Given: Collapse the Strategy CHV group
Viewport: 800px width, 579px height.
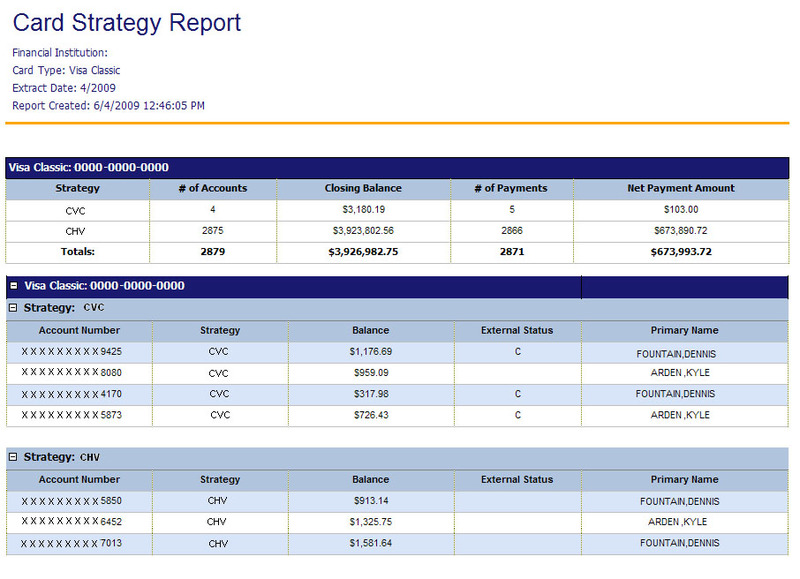Looking at the screenshot, I should 13,457.
